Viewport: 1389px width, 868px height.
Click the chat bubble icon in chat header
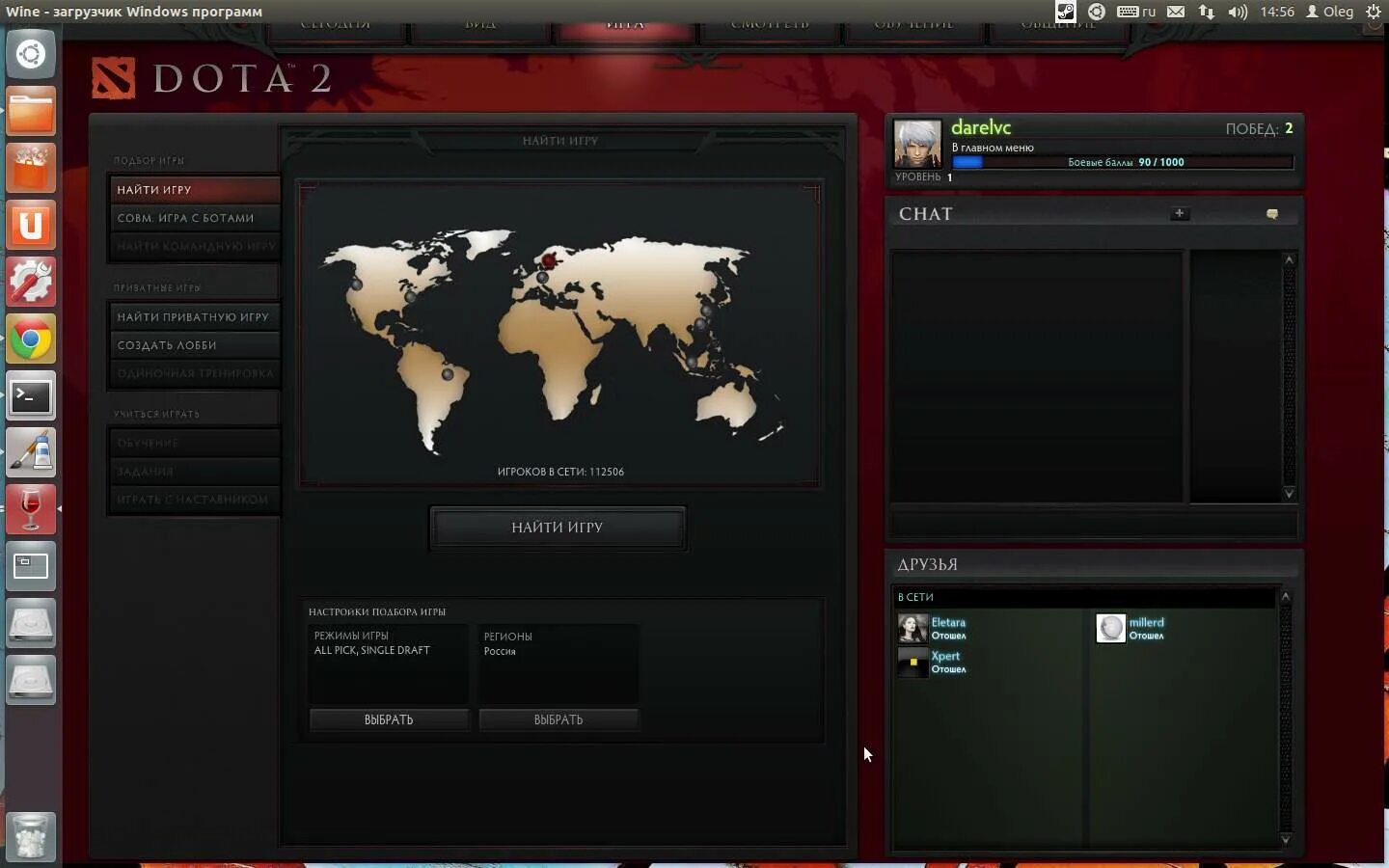tap(1271, 214)
